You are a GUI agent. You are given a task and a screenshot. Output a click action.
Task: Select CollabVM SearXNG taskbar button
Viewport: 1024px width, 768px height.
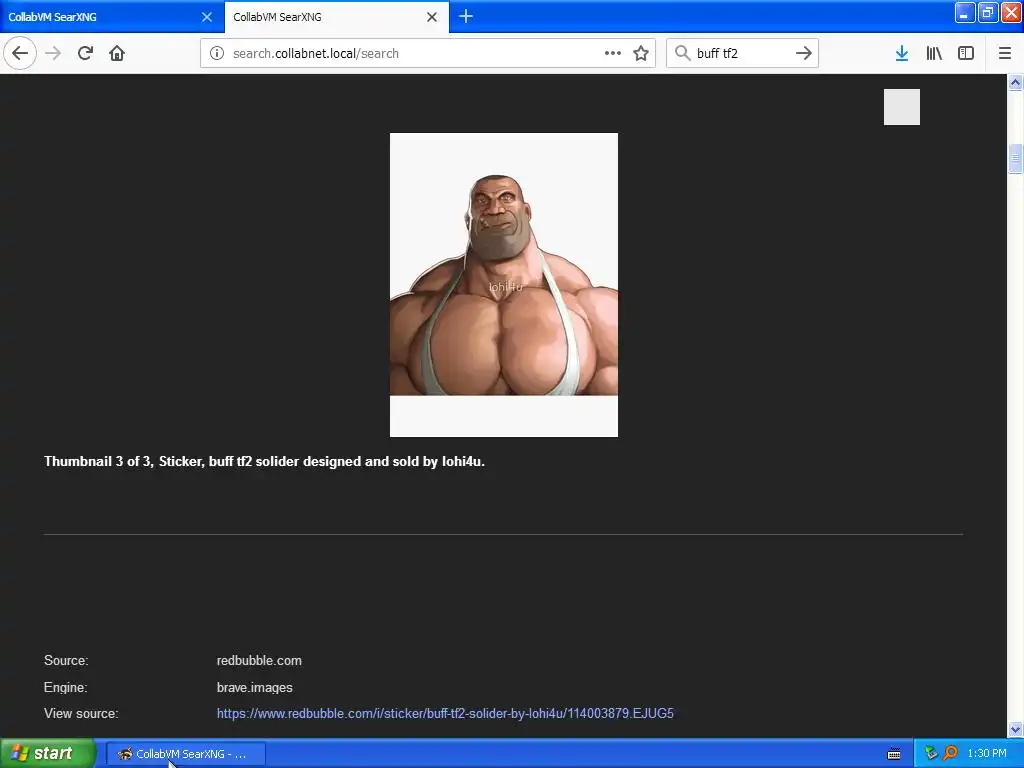pos(186,754)
